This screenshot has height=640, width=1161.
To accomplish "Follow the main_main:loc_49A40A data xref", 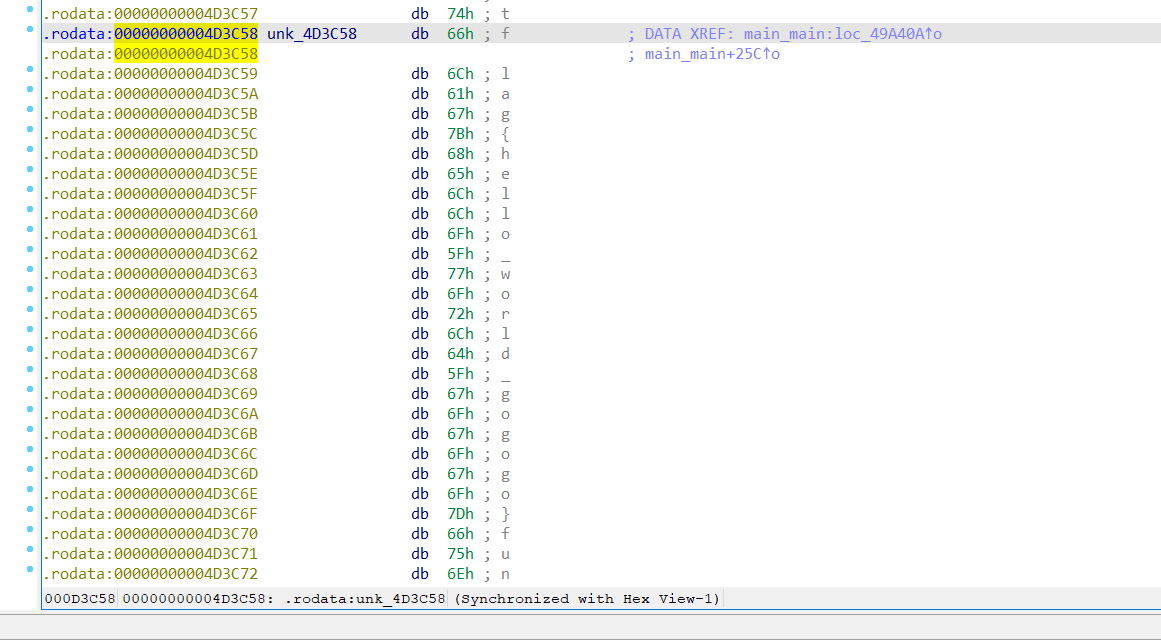I will 842,34.
